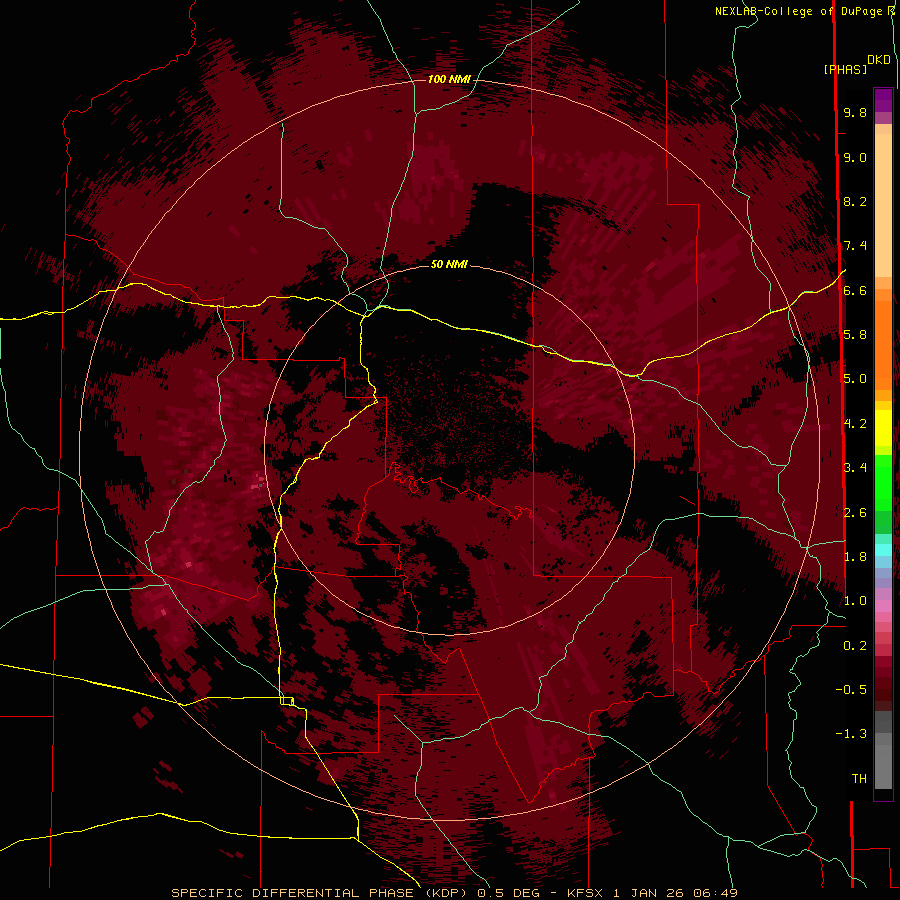Click the Specific Differential Phase product caption
This screenshot has height=900, width=900.
pyautogui.click(x=454, y=893)
